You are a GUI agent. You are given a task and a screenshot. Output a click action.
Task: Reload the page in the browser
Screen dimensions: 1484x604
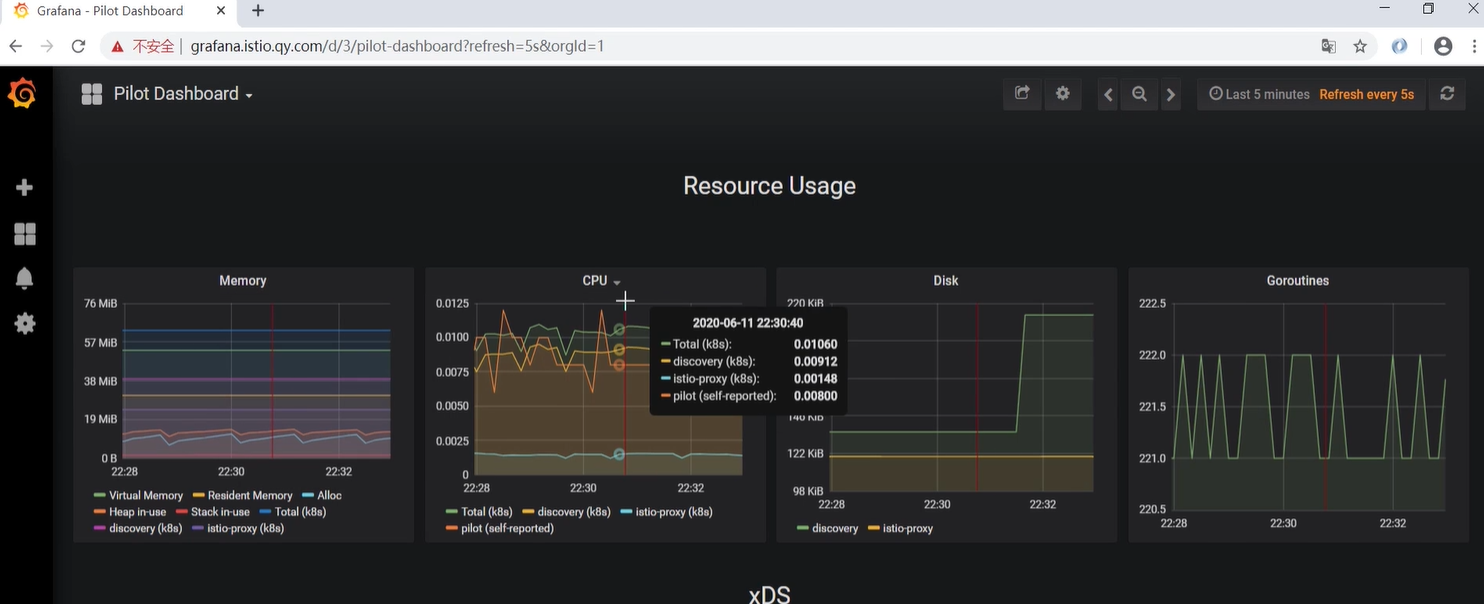point(78,46)
